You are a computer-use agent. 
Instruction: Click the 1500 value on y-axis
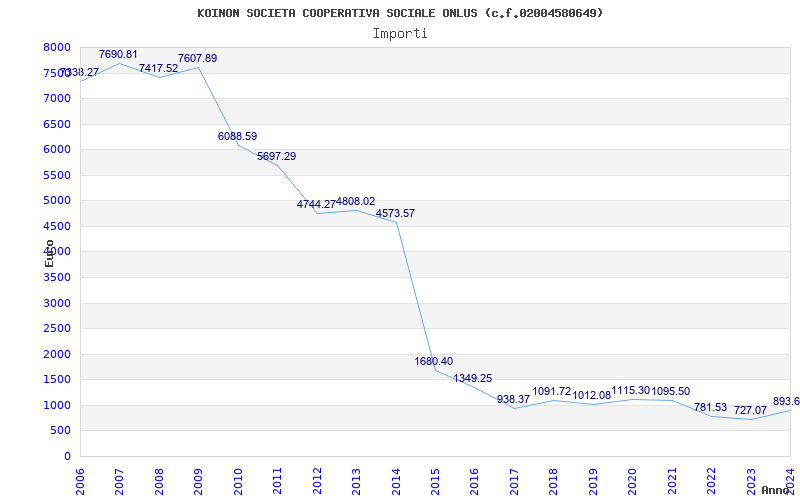click(57, 380)
